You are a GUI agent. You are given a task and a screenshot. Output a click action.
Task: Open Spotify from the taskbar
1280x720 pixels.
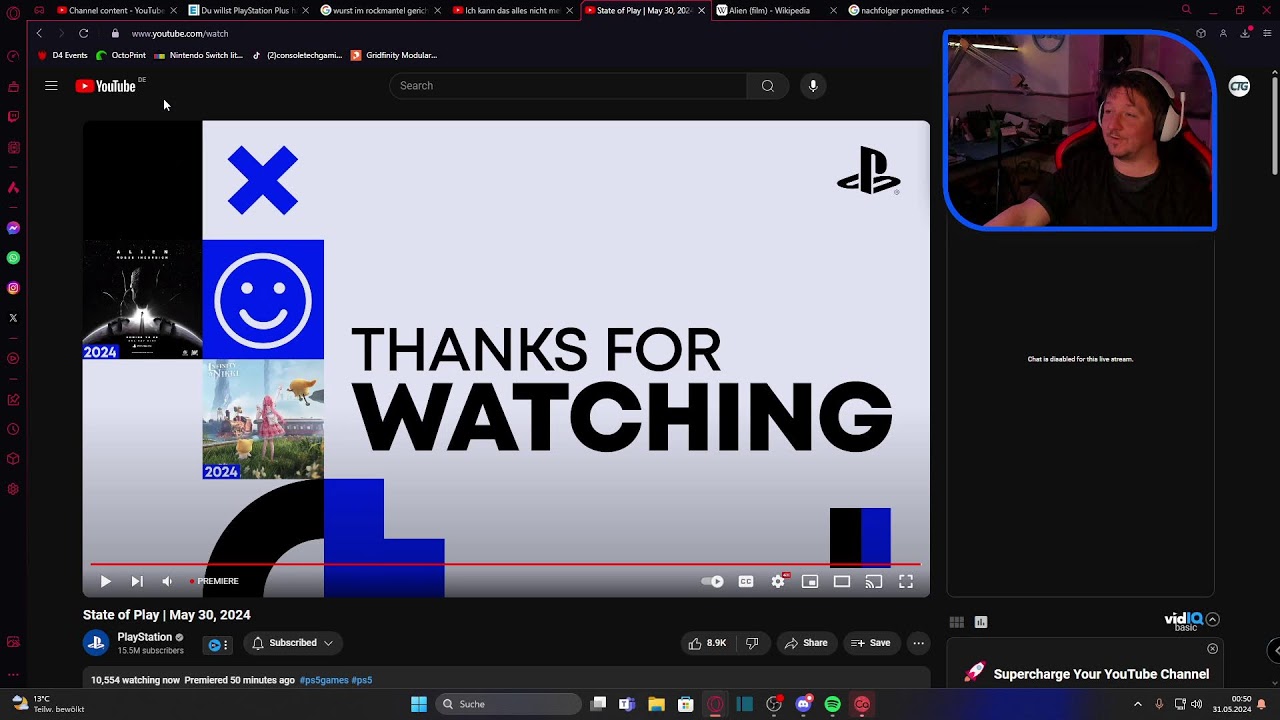[x=832, y=704]
